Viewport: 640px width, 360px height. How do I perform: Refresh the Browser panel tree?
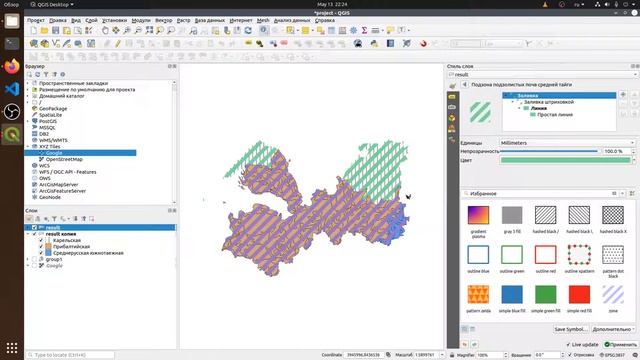tap(38, 75)
